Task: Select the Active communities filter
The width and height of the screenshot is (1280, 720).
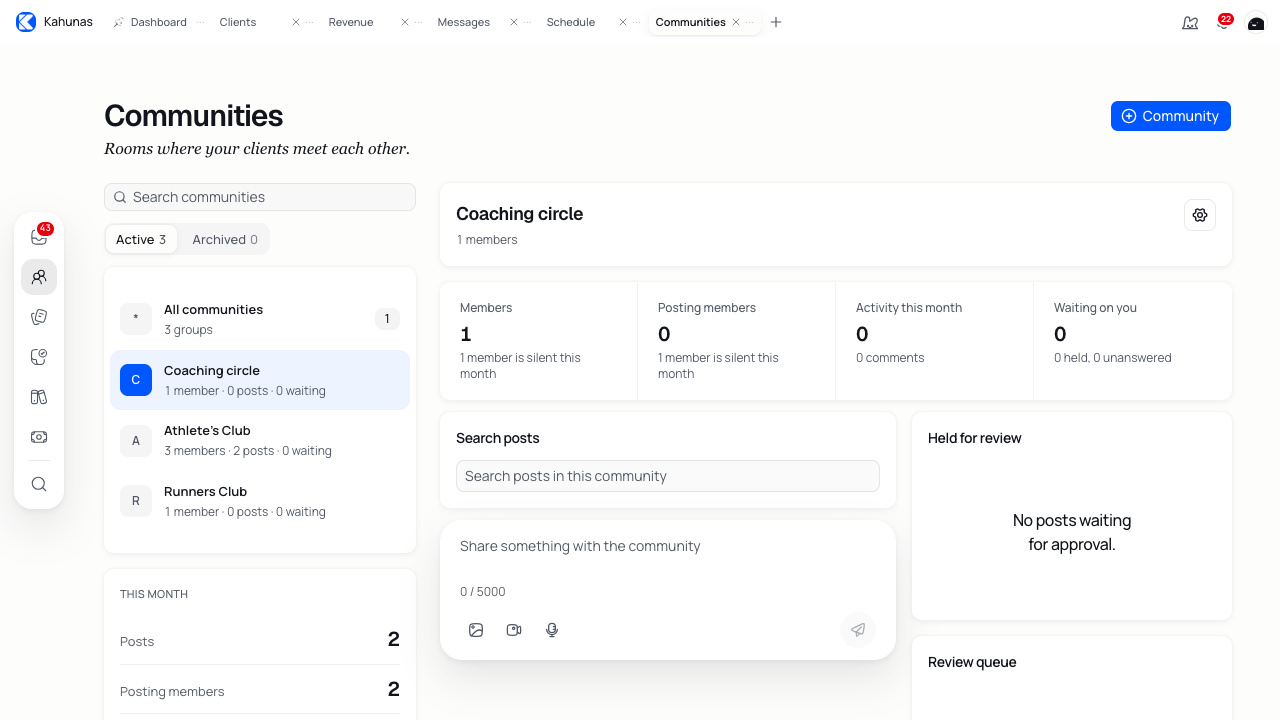Action: click(x=141, y=239)
